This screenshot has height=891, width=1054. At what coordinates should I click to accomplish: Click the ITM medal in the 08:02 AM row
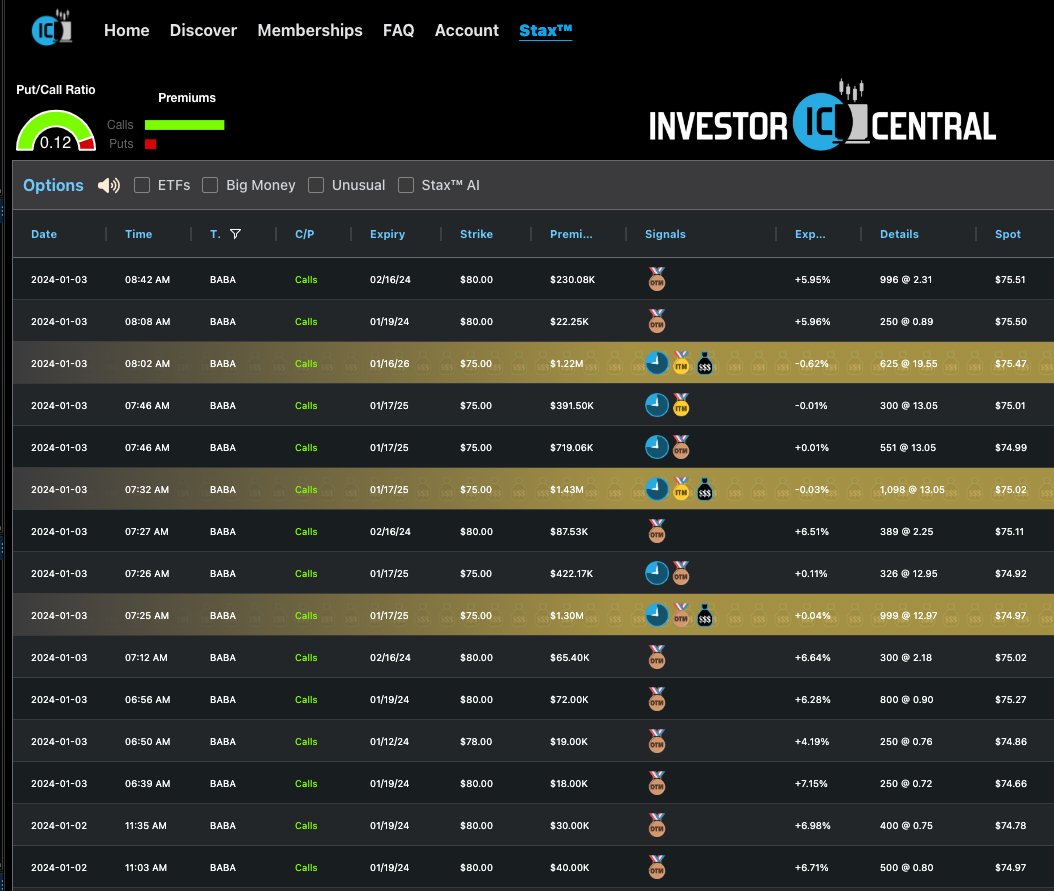[681, 363]
